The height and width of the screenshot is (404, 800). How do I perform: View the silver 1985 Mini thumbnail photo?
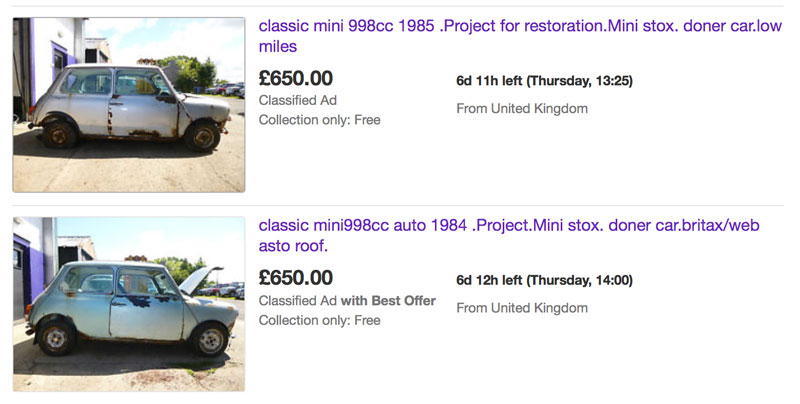pos(129,105)
